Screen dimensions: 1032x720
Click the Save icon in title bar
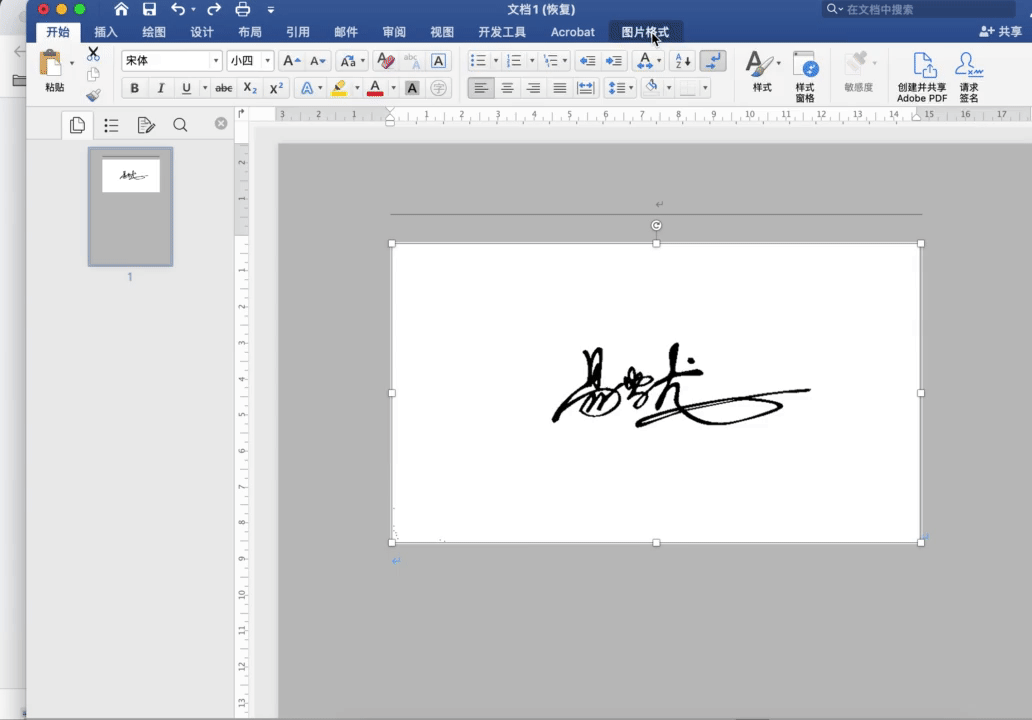[149, 10]
